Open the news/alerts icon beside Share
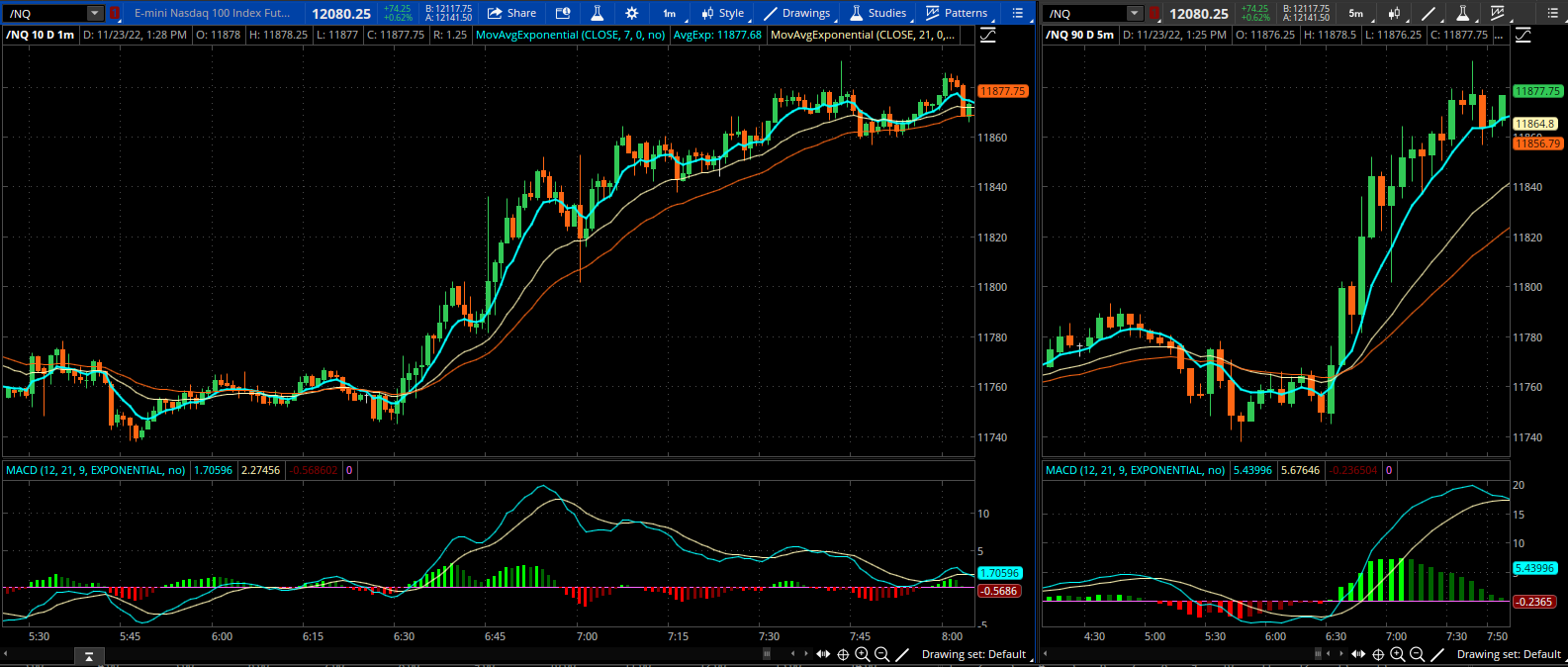Viewport: 1568px width, 667px height. click(x=563, y=14)
